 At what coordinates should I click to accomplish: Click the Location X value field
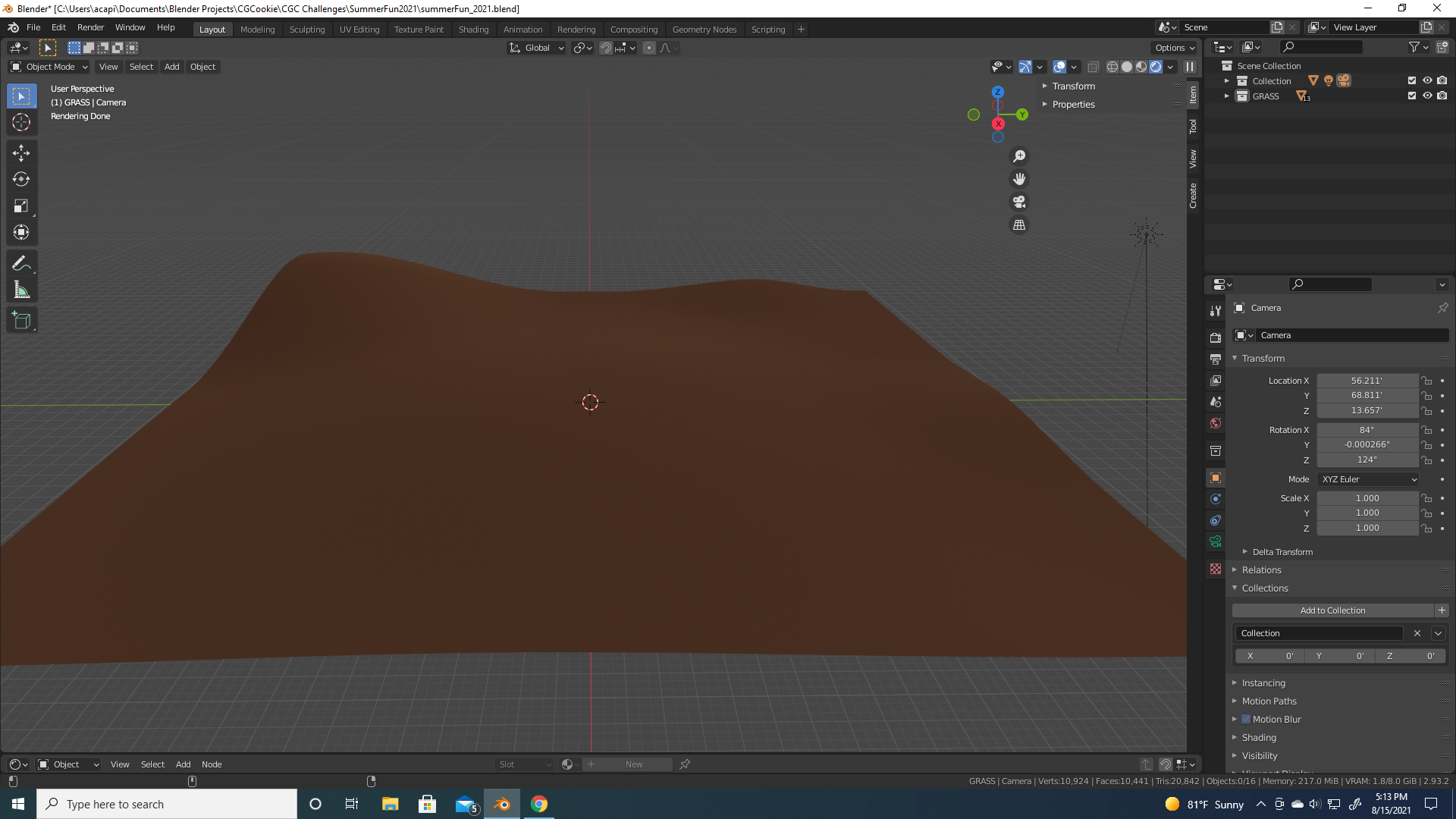coord(1367,381)
